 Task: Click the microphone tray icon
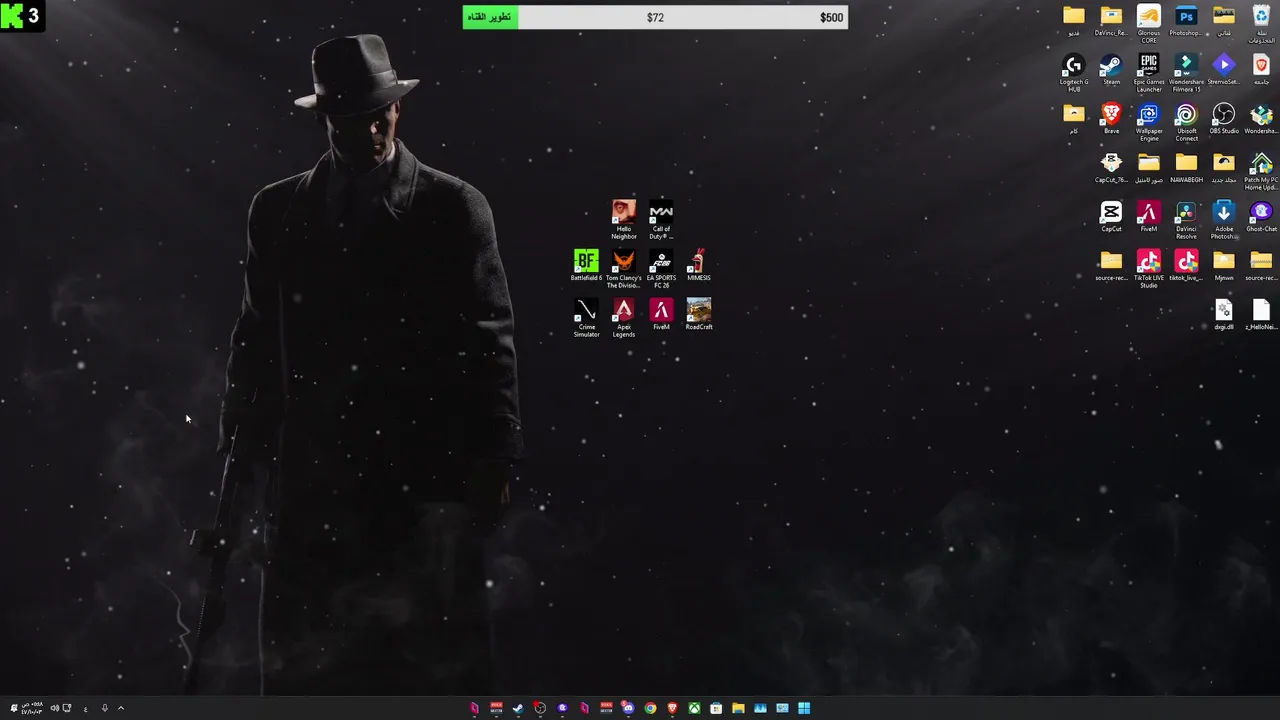105,708
